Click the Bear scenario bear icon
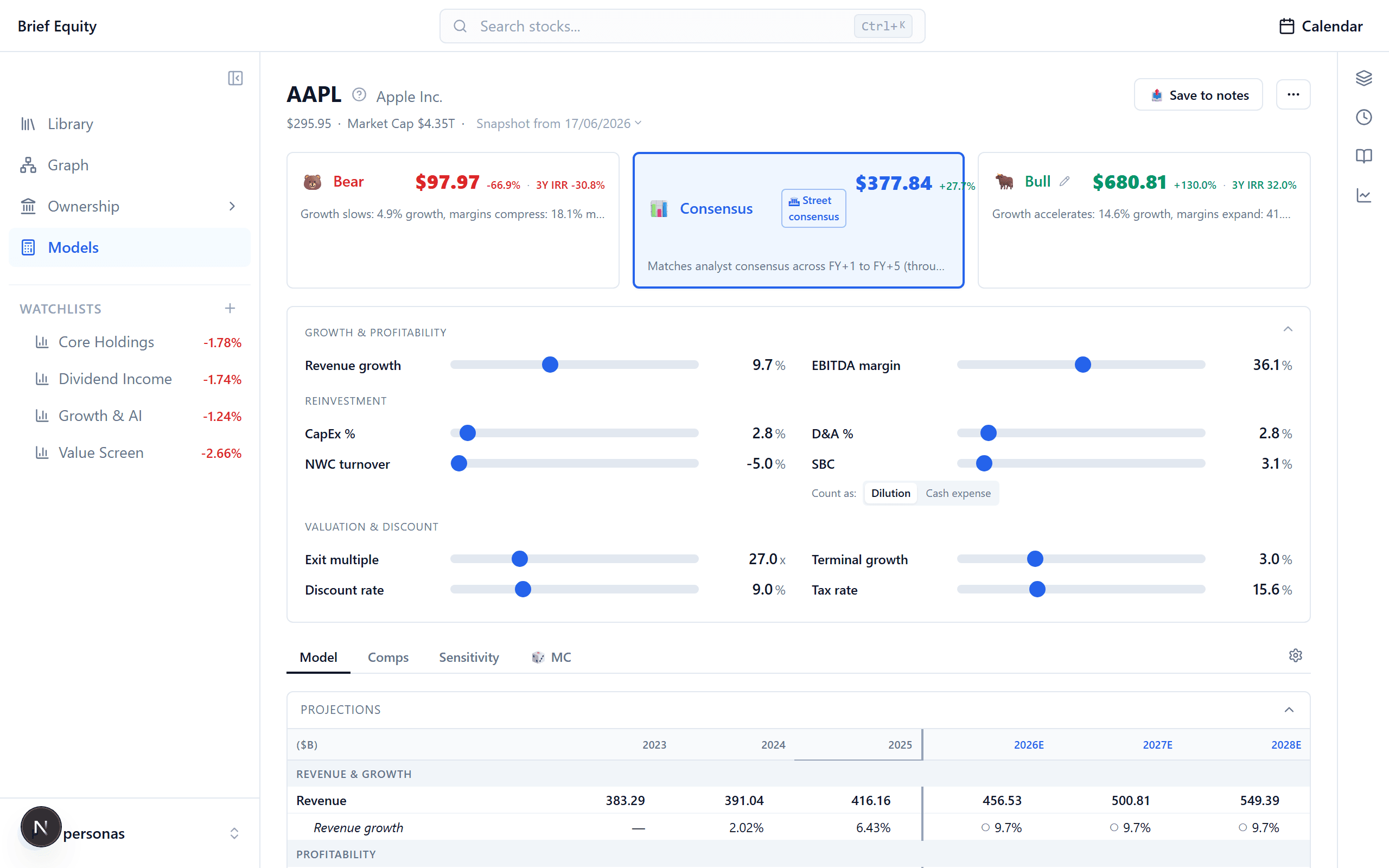 click(312, 182)
